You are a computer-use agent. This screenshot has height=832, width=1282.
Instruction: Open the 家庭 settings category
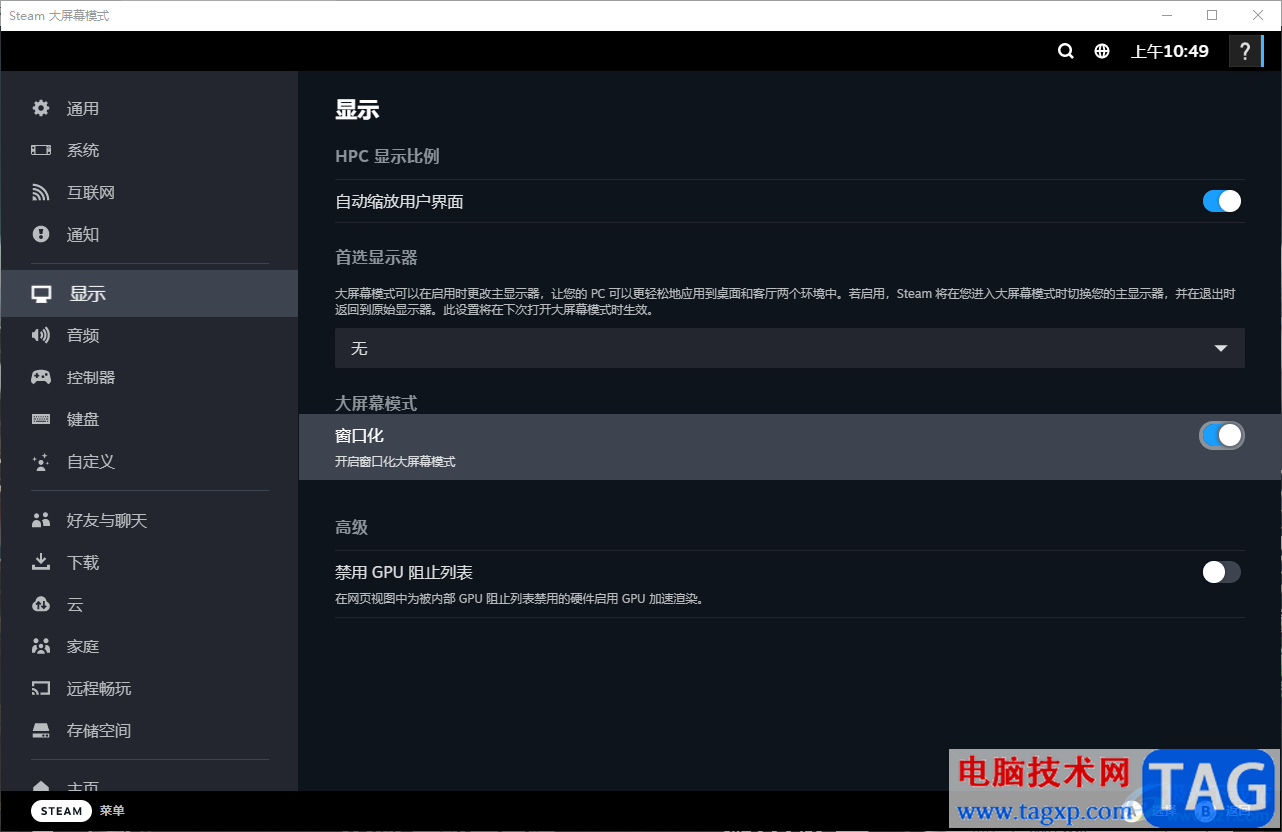pos(149,646)
